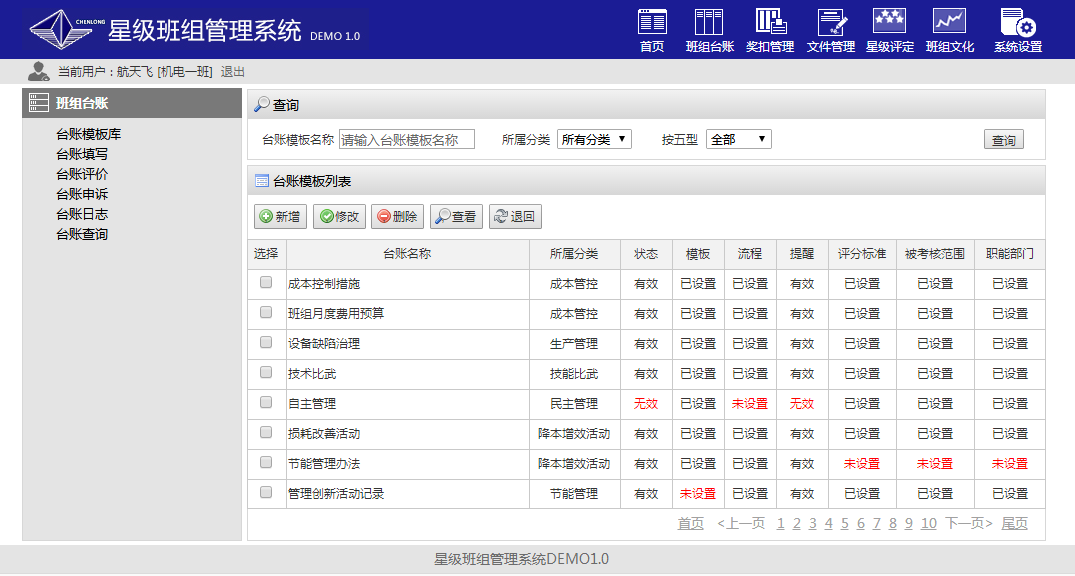Expand the 所属分类 dropdown
Viewport: 1075px width, 576px height.
594,140
